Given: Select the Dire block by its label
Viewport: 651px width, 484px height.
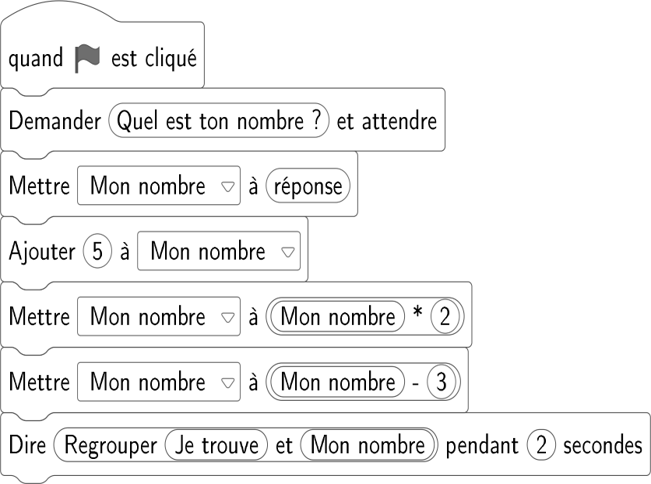Looking at the screenshot, I should click(27, 446).
